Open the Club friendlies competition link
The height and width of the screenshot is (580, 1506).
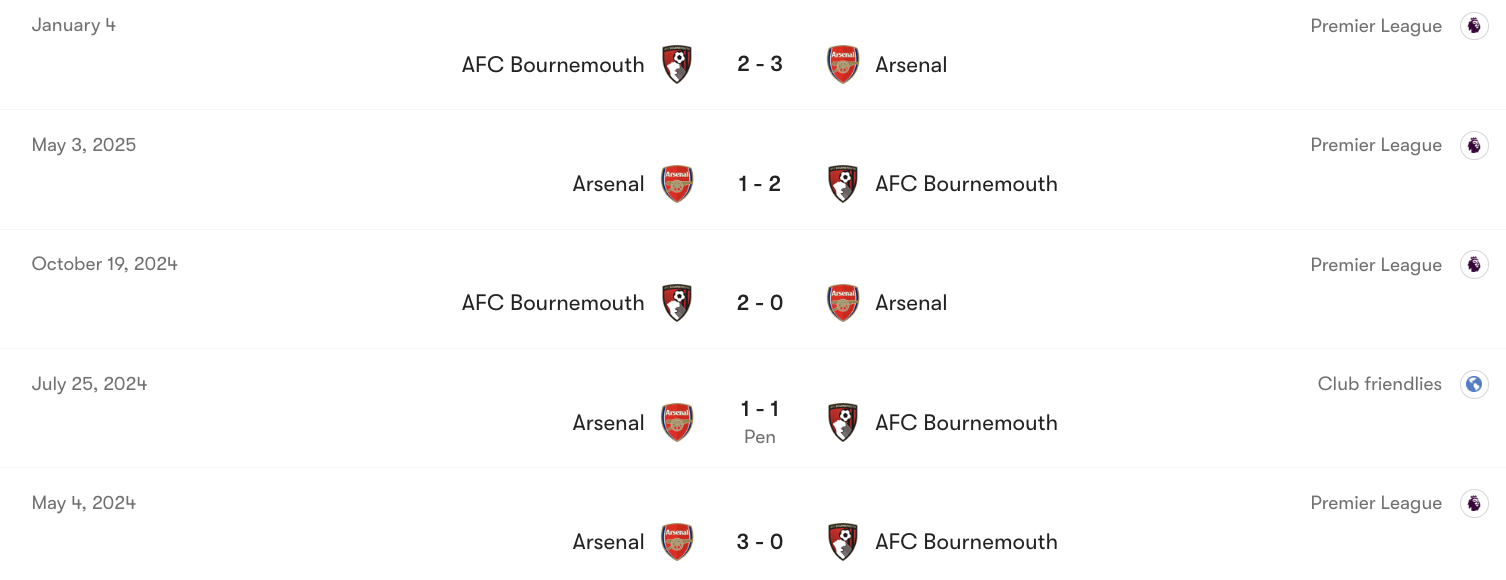point(1380,383)
